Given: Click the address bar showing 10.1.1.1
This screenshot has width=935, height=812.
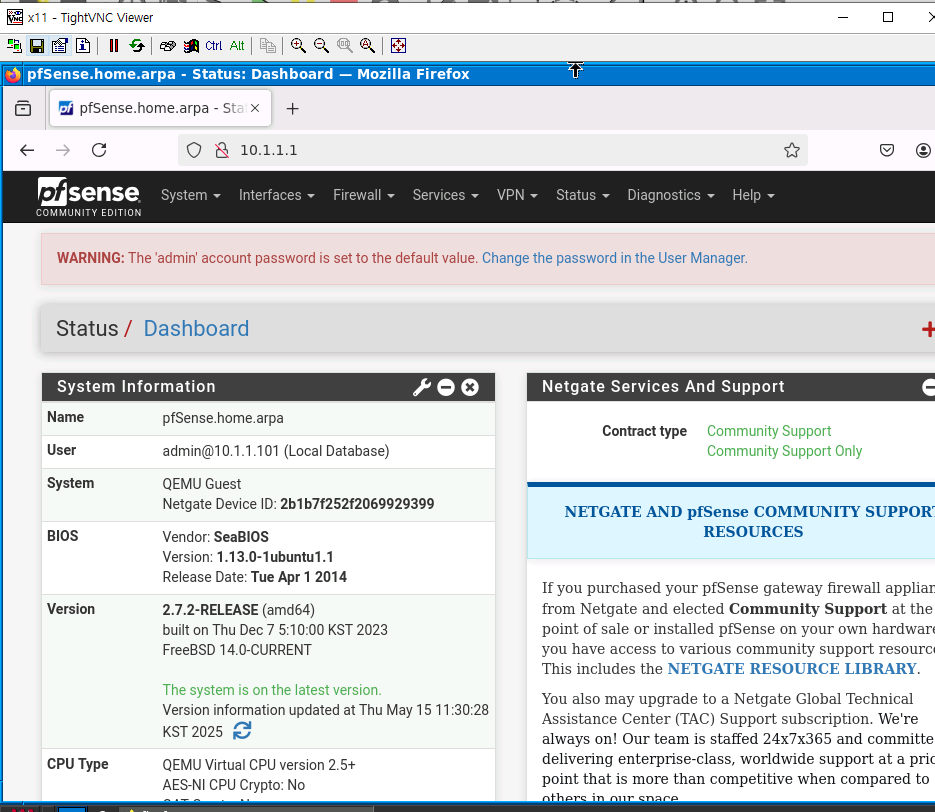Looking at the screenshot, I should (x=492, y=150).
